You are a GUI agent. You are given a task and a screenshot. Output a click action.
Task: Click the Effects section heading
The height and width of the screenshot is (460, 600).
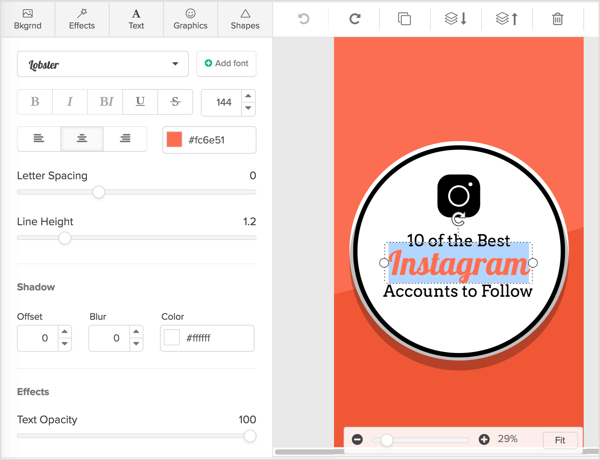[33, 392]
